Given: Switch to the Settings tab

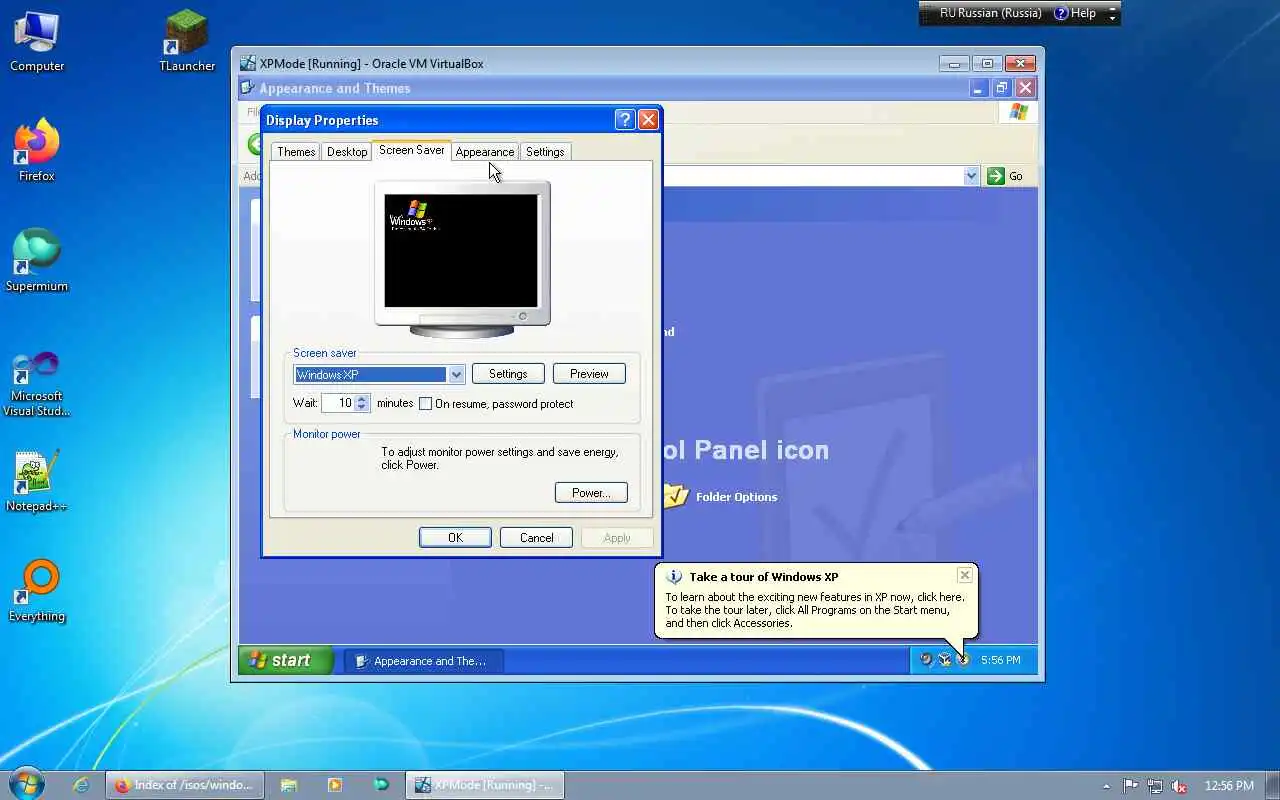Looking at the screenshot, I should coord(545,152).
